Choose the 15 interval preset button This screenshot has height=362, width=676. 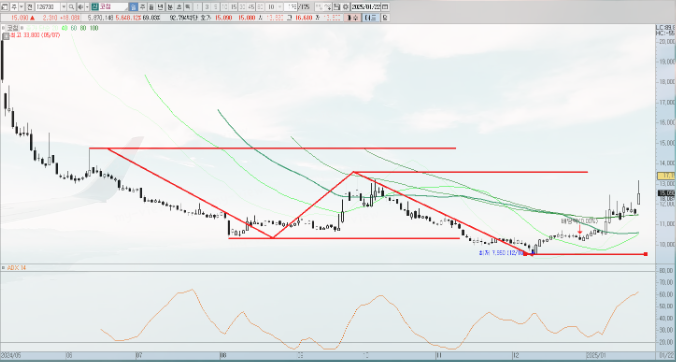(x=233, y=6)
